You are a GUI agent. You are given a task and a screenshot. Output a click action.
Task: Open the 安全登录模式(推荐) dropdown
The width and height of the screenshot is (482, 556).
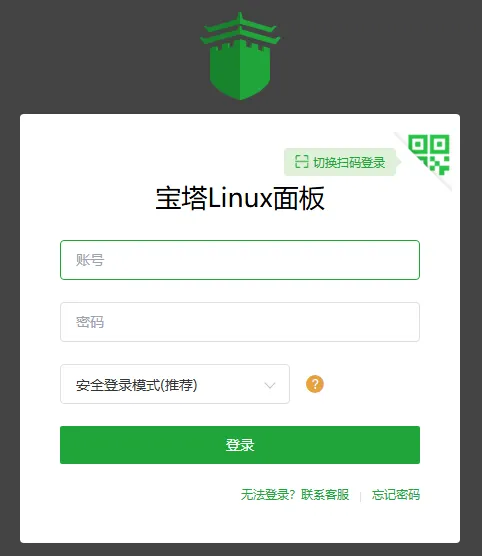click(175, 384)
